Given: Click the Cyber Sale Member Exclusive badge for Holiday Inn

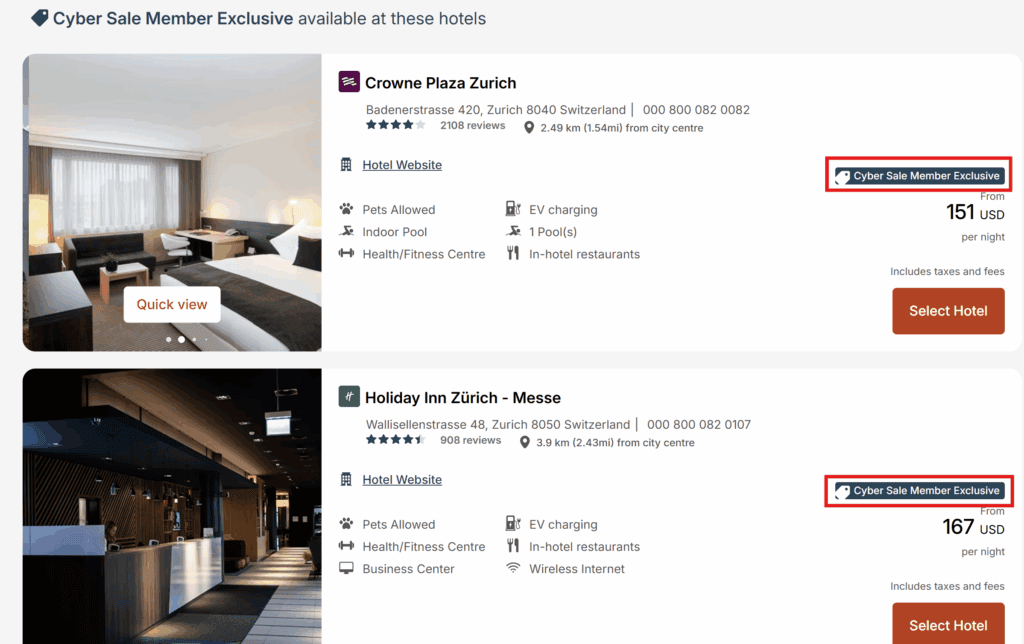Looking at the screenshot, I should click(x=918, y=490).
